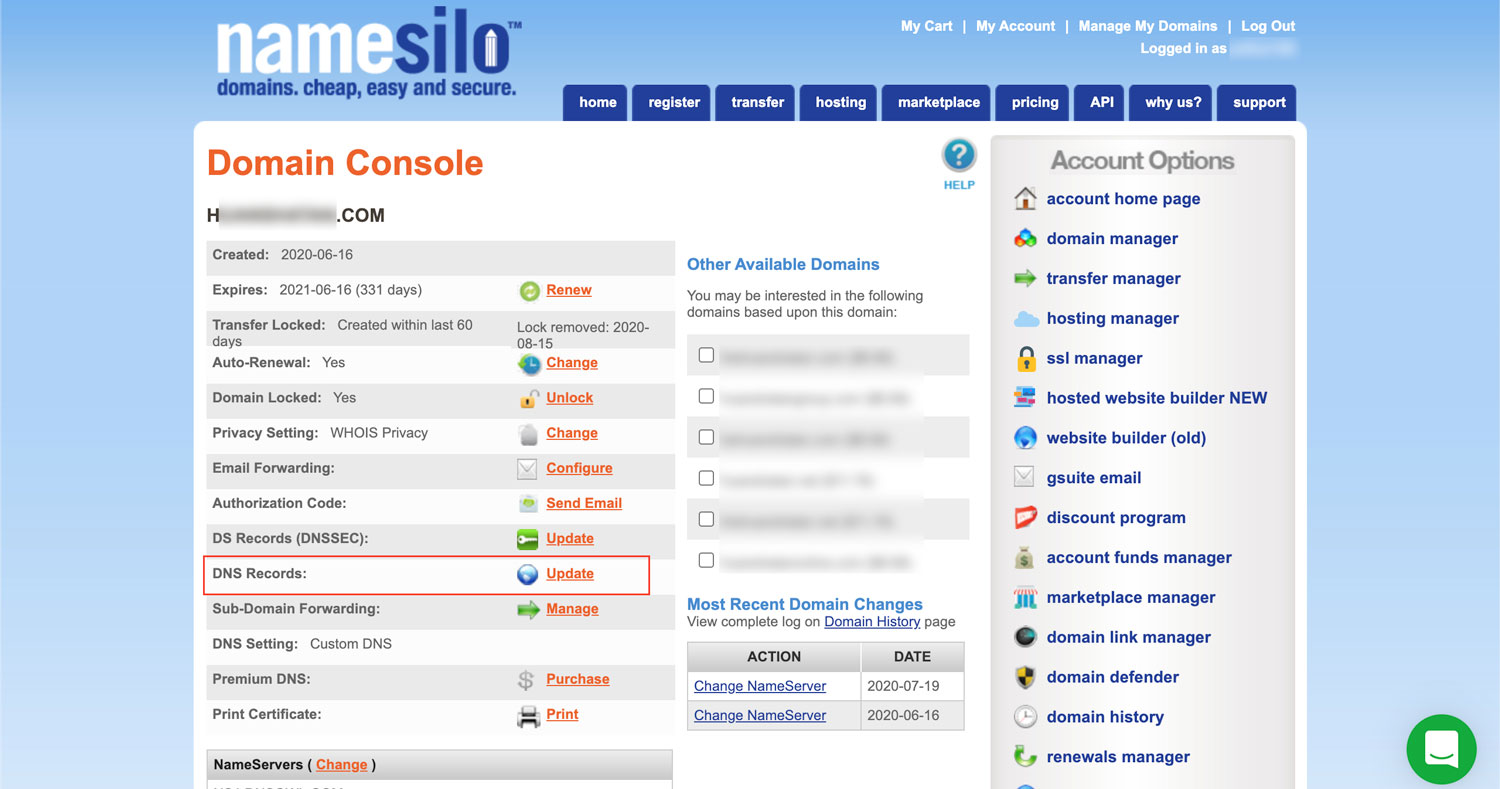Click the Email Forwarding envelope icon

click(528, 469)
